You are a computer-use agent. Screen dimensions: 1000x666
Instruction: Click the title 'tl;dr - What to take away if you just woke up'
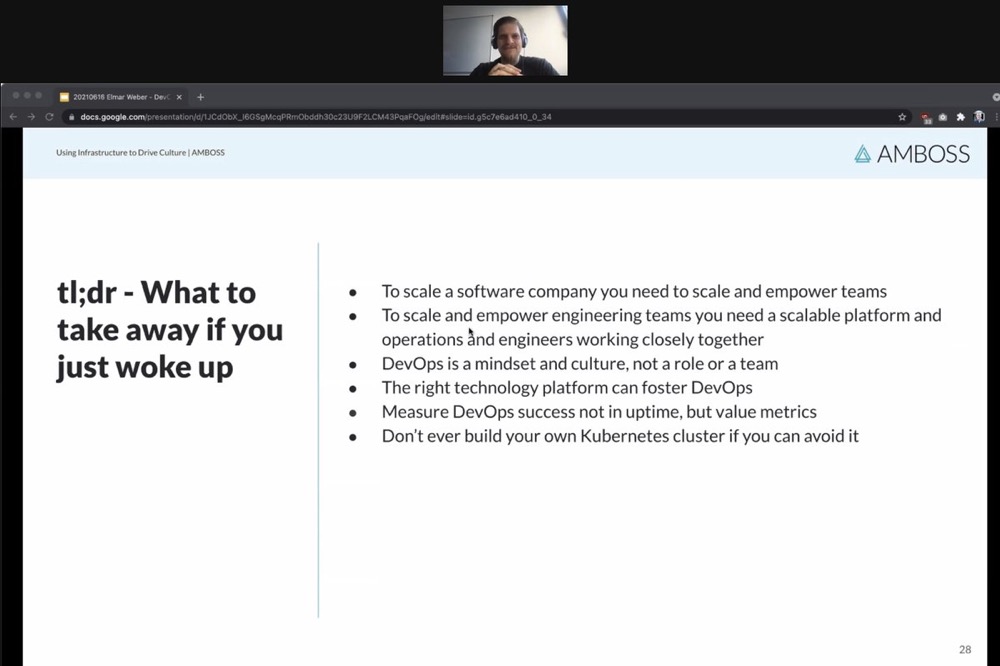coord(170,330)
